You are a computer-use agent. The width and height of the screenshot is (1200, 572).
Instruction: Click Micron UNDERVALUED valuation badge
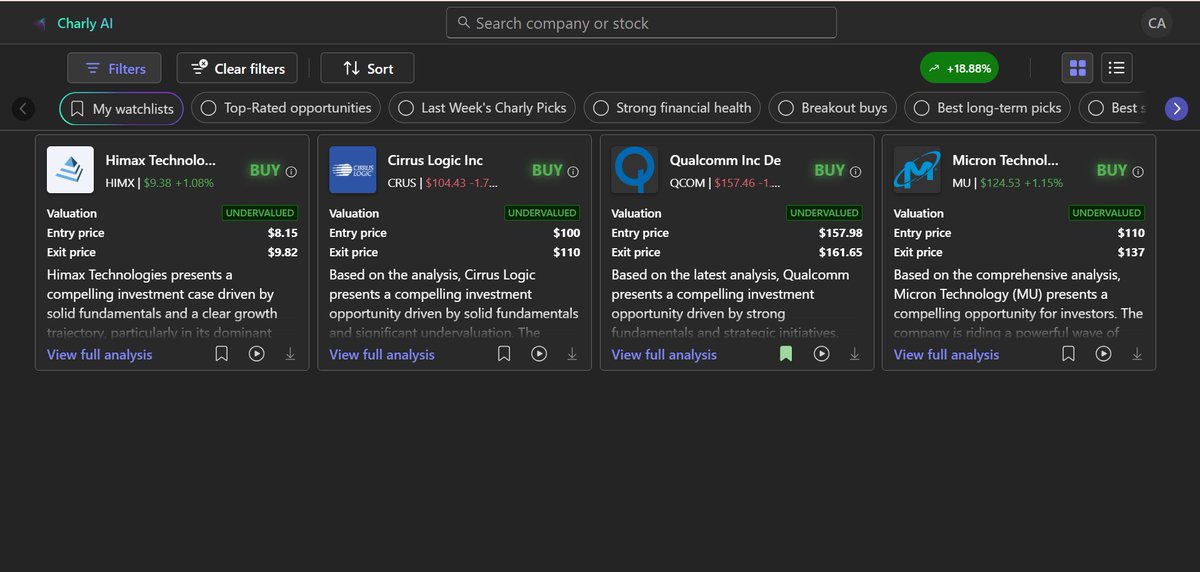pos(1107,213)
